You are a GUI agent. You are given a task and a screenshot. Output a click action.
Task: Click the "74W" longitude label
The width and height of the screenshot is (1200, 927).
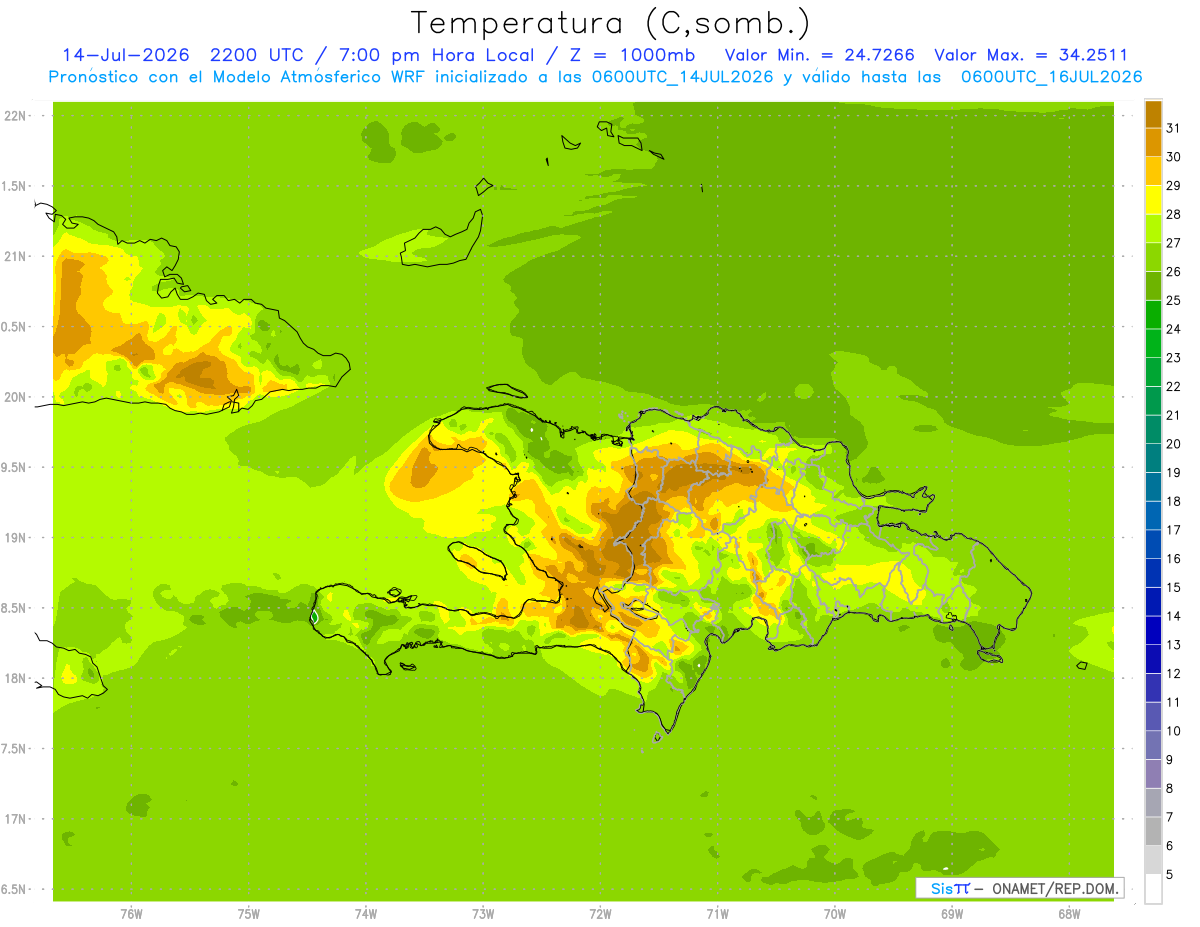pos(365,913)
